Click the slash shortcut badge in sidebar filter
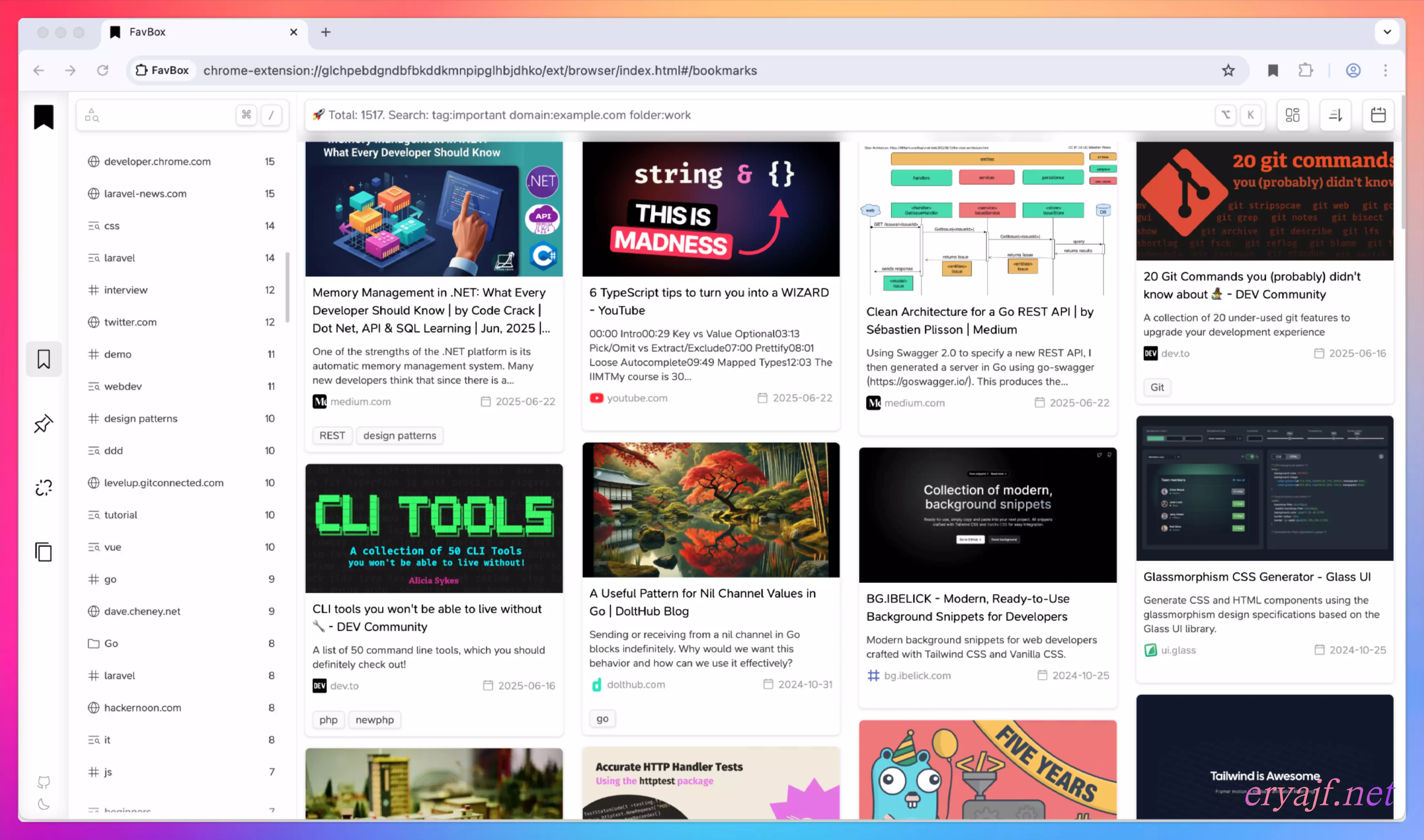This screenshot has height=840, width=1424. pos(271,115)
